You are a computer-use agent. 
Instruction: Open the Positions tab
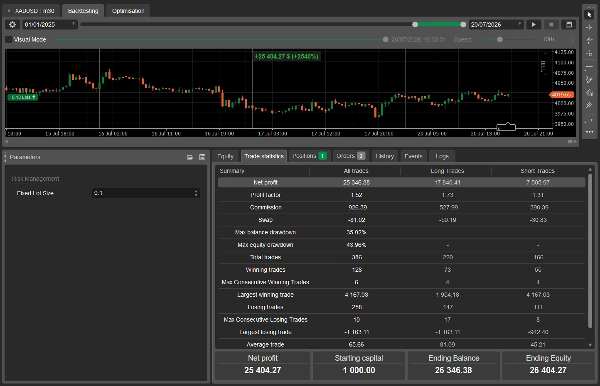pos(309,156)
